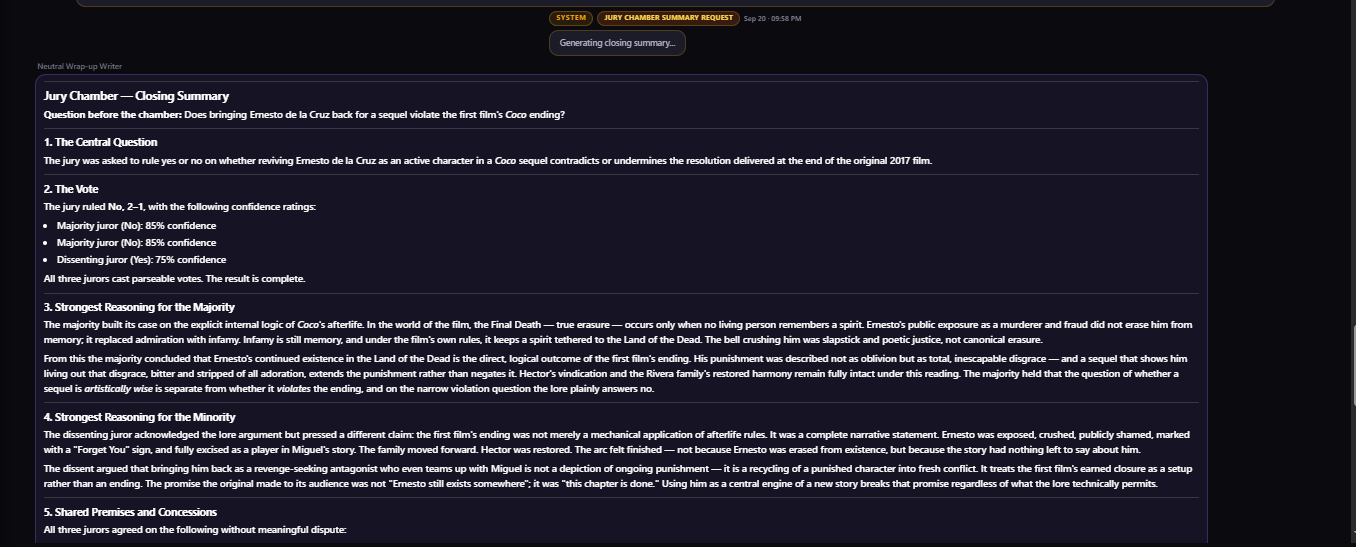This screenshot has height=547, width=1356.
Task: Click the first Majority juror 85% confidence bullet
Action: coord(136,226)
